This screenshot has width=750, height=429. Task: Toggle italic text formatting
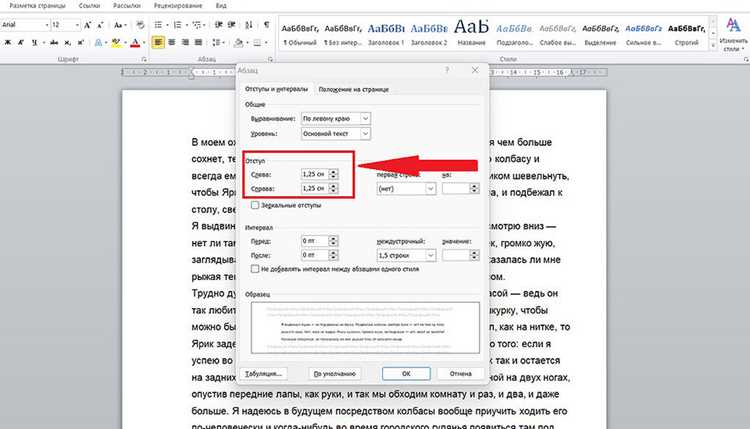pos(21,43)
